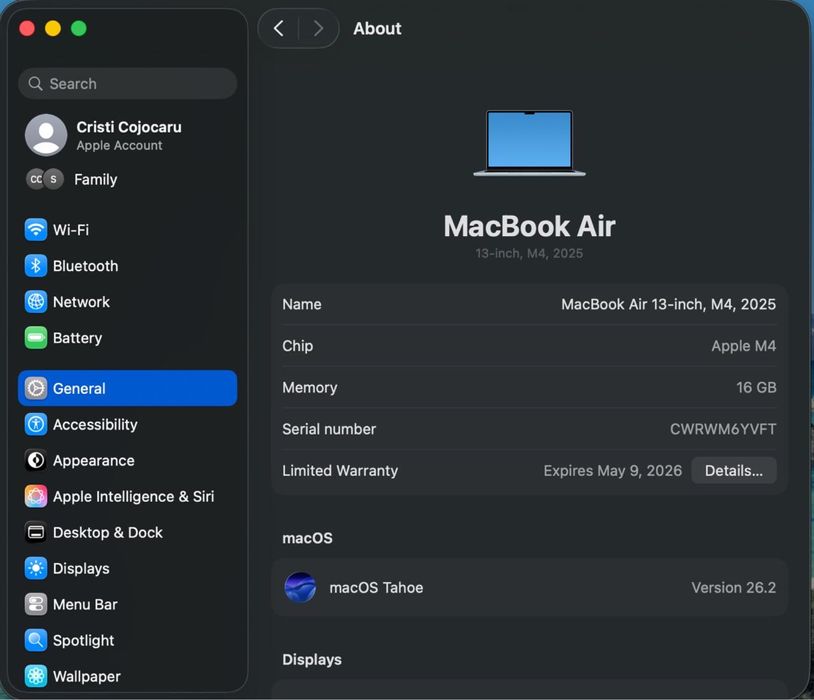The image size is (814, 700).
Task: Click the macOS Tahoe name text
Action: 376,587
